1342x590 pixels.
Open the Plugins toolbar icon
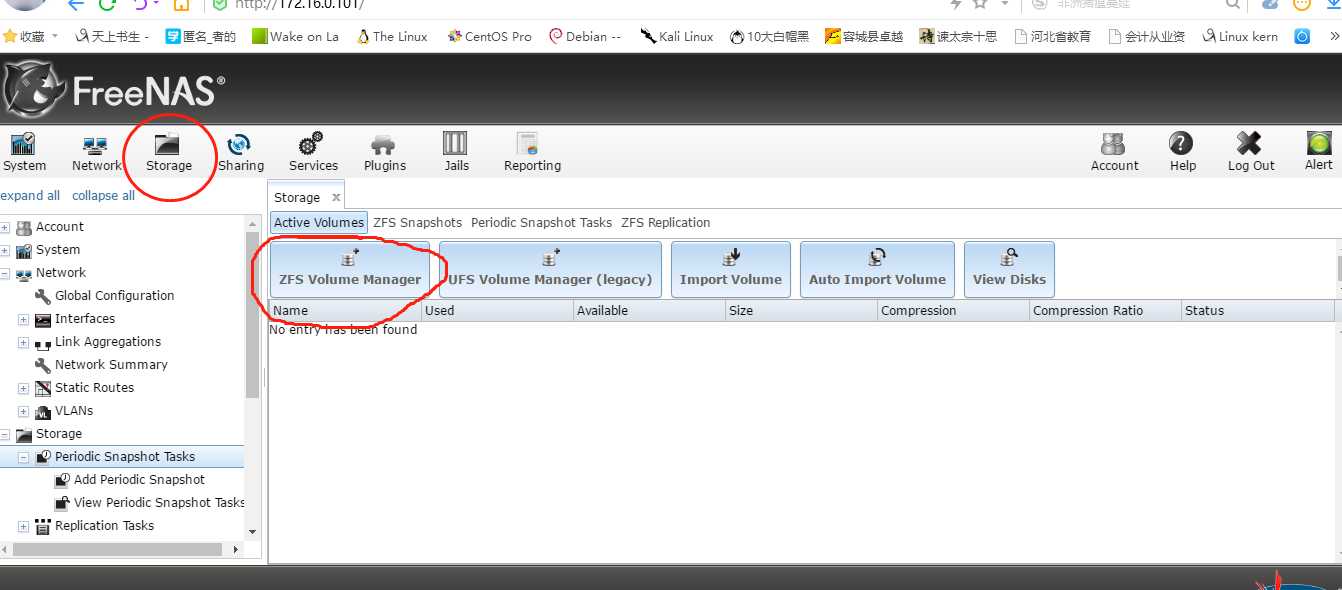pyautogui.click(x=384, y=152)
